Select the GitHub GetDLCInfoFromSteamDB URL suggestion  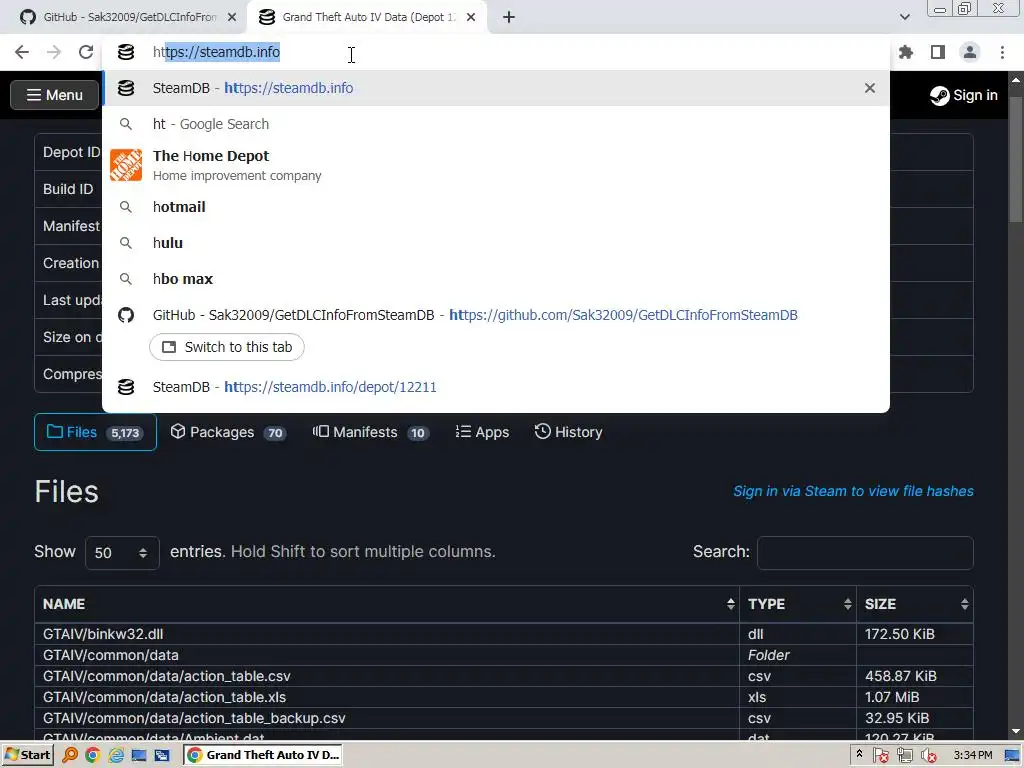pyautogui.click(x=496, y=315)
